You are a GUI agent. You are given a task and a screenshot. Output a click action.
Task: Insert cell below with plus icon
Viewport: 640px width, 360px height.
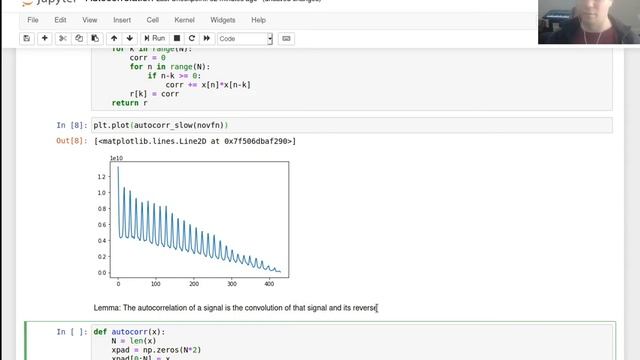44,38
